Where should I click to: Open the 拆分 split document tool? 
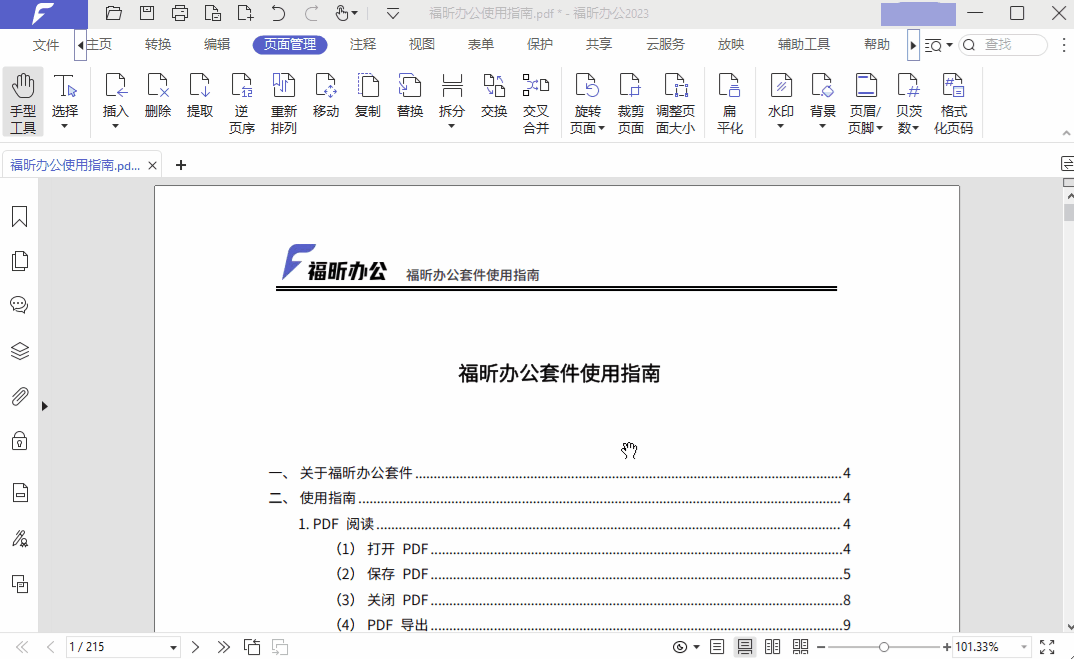click(x=451, y=97)
